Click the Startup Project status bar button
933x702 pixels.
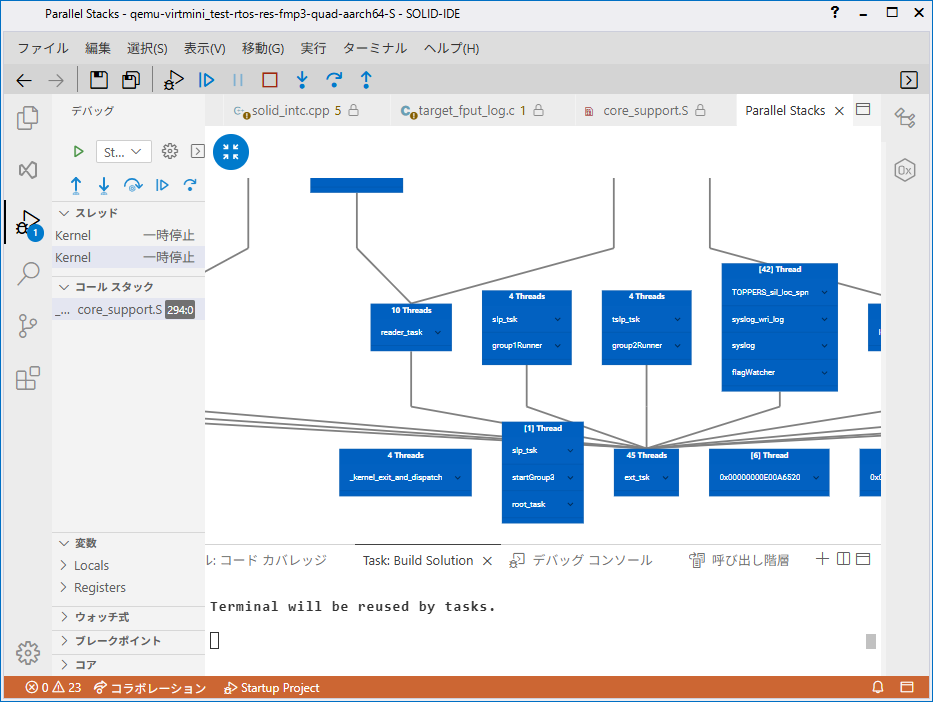272,688
